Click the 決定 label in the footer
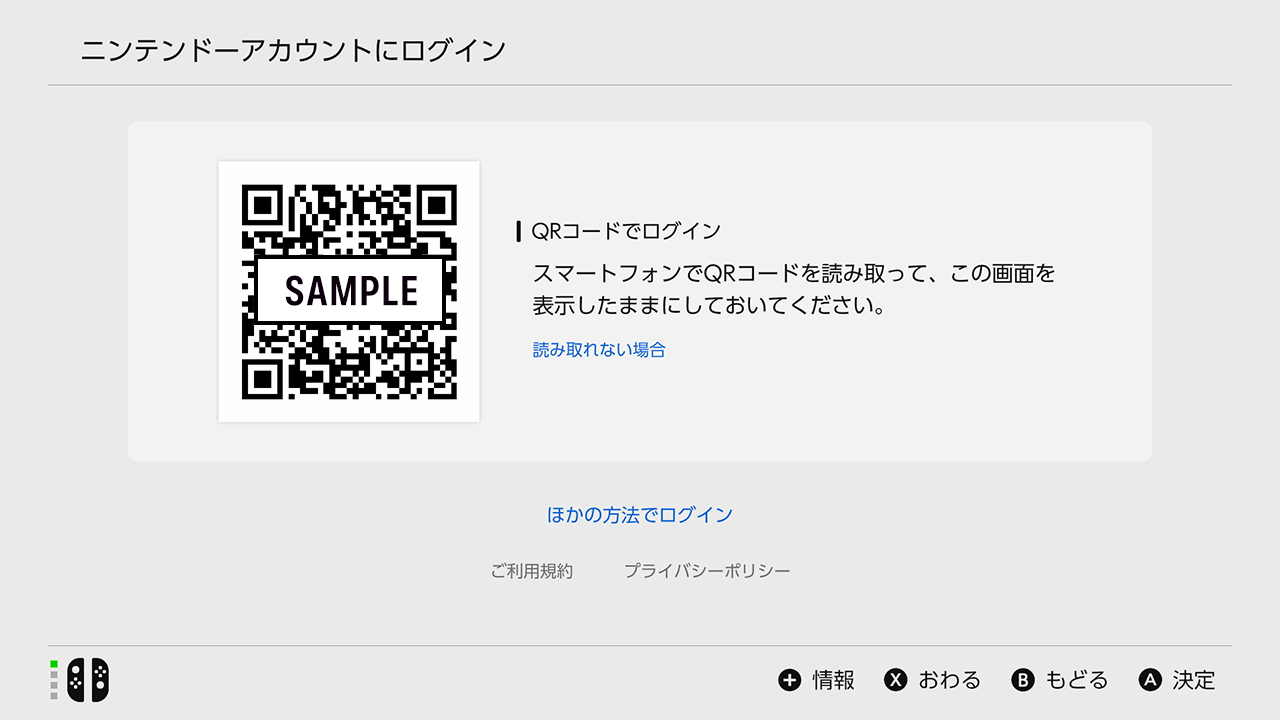This screenshot has width=1280, height=720. pyautogui.click(x=1194, y=680)
